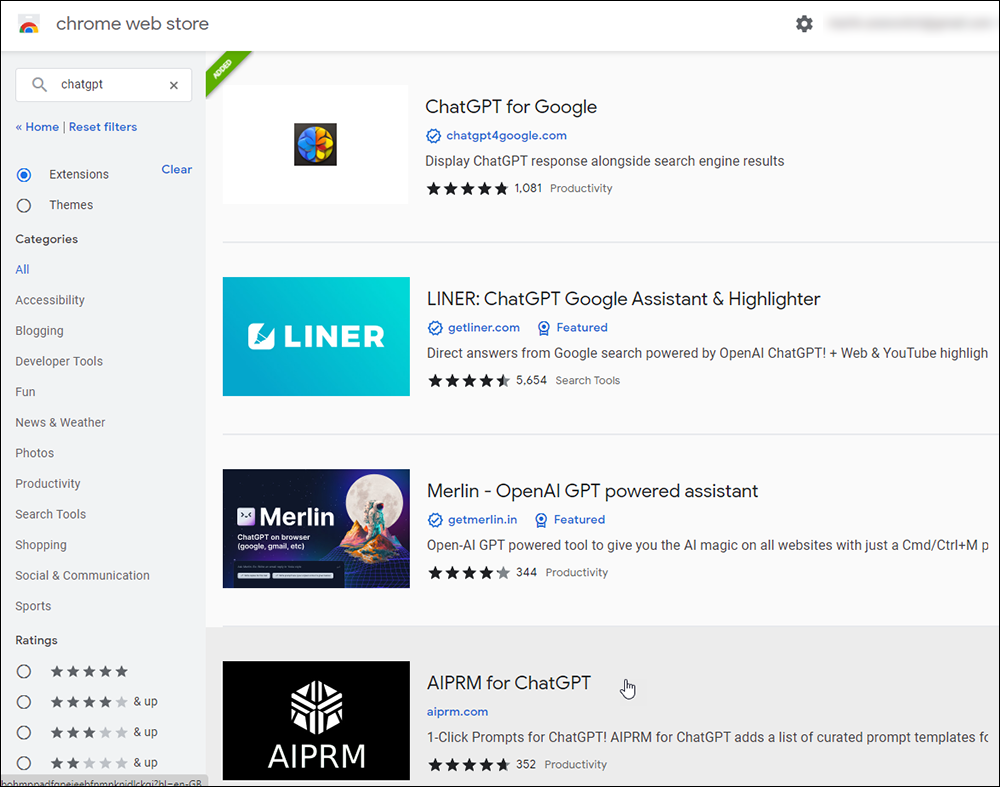Focus the search field containing chatgpt
1000x787 pixels.
pyautogui.click(x=103, y=85)
